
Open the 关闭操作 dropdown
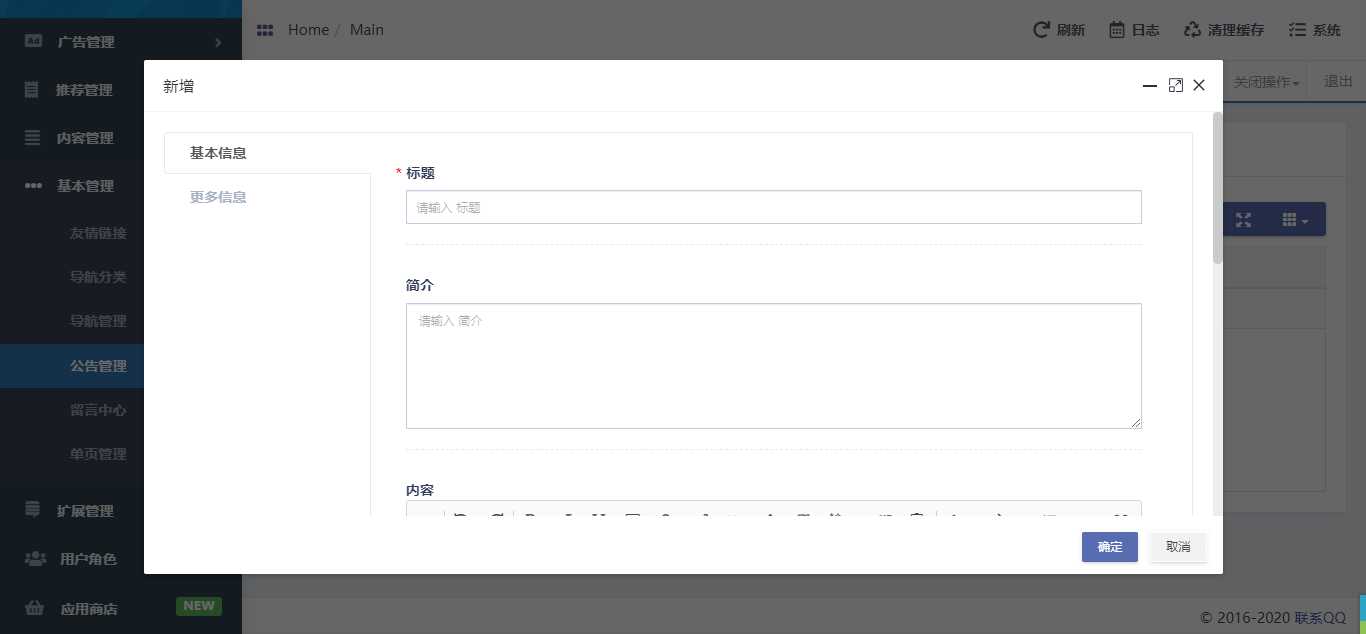click(x=1267, y=82)
